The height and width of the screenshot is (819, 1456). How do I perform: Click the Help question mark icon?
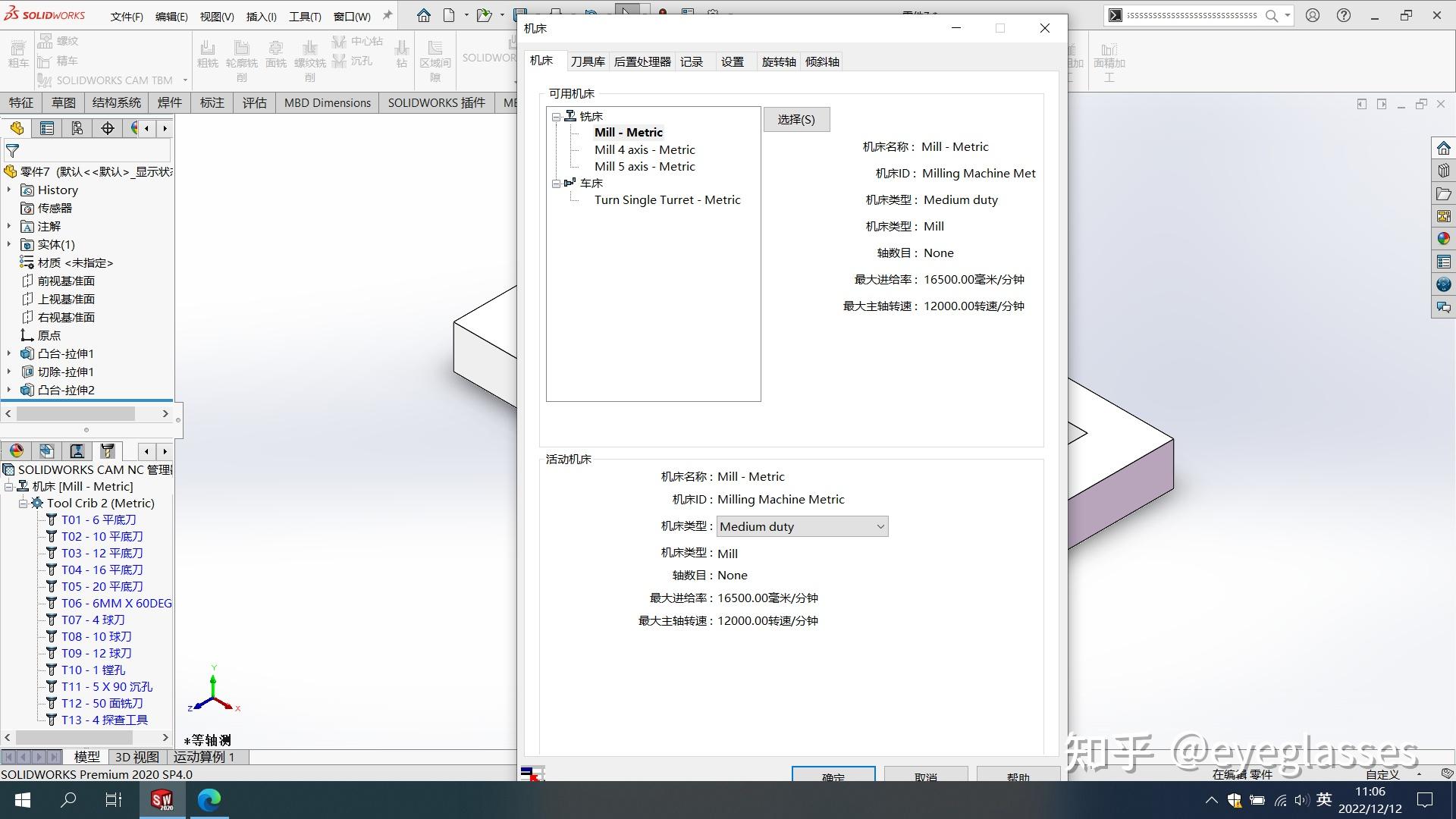click(1344, 15)
